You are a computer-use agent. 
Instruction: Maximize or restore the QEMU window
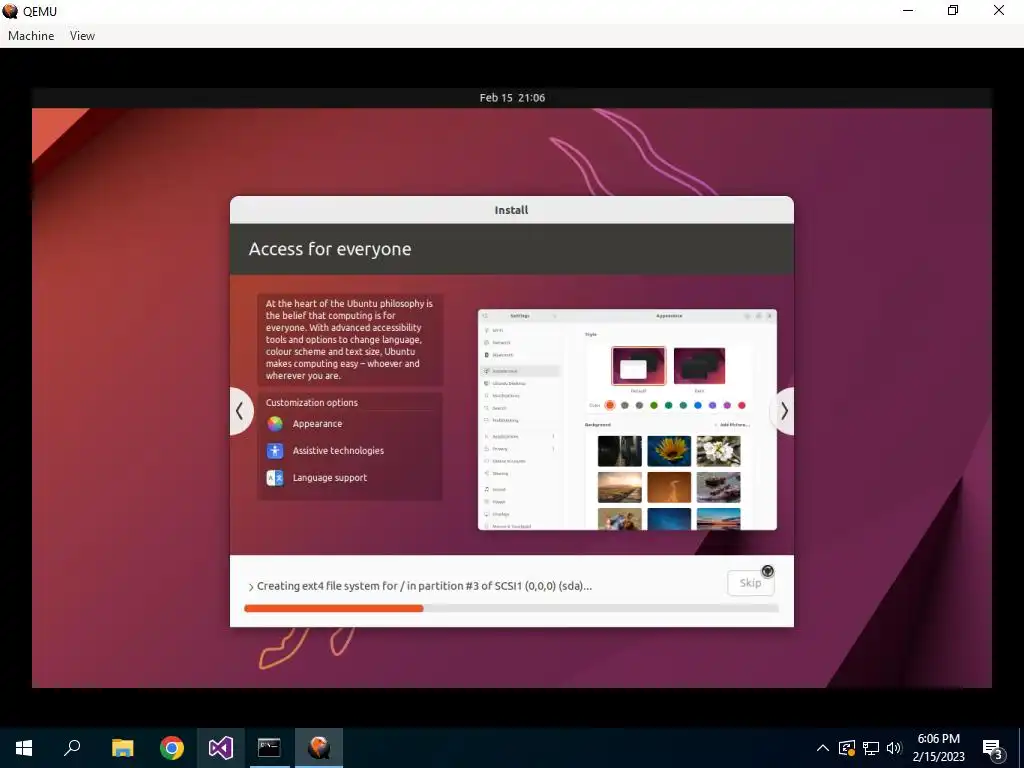953,11
